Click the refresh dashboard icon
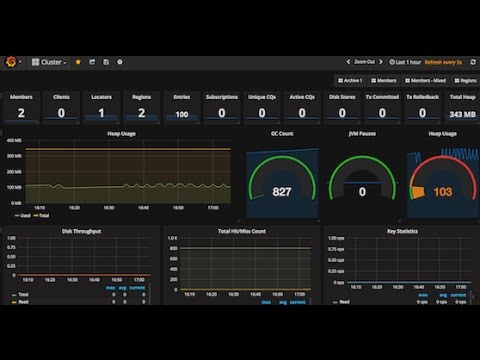The width and height of the screenshot is (480, 360). point(473,62)
